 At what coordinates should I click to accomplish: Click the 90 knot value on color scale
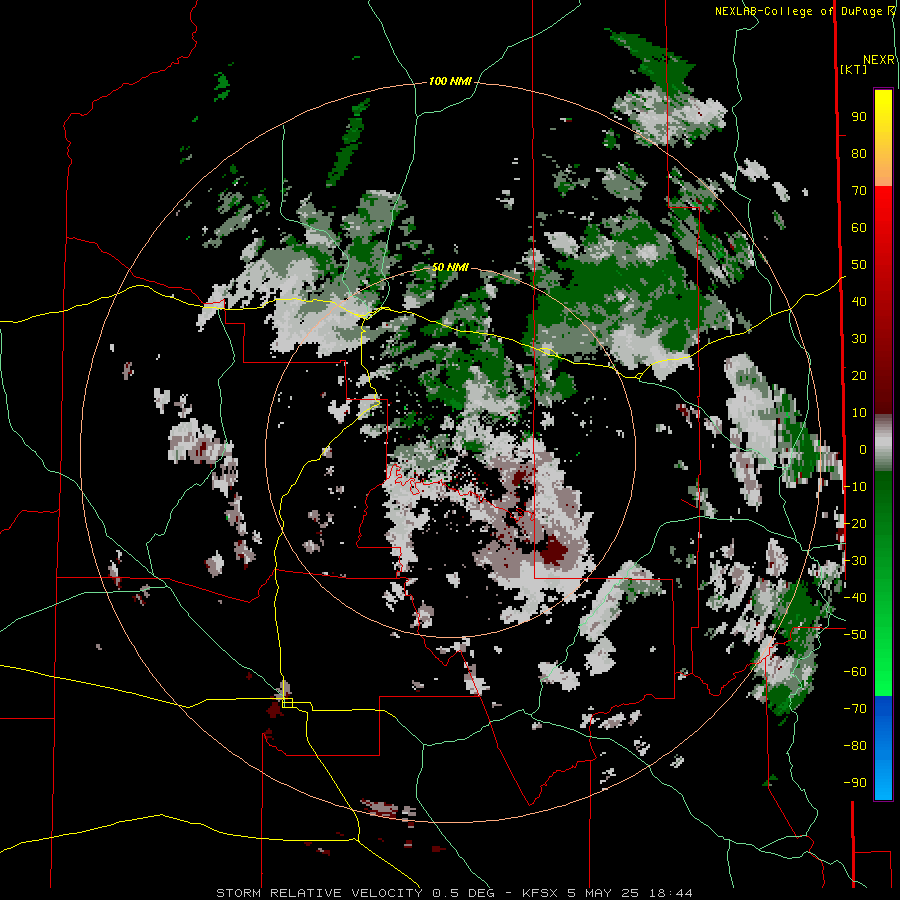pos(859,117)
